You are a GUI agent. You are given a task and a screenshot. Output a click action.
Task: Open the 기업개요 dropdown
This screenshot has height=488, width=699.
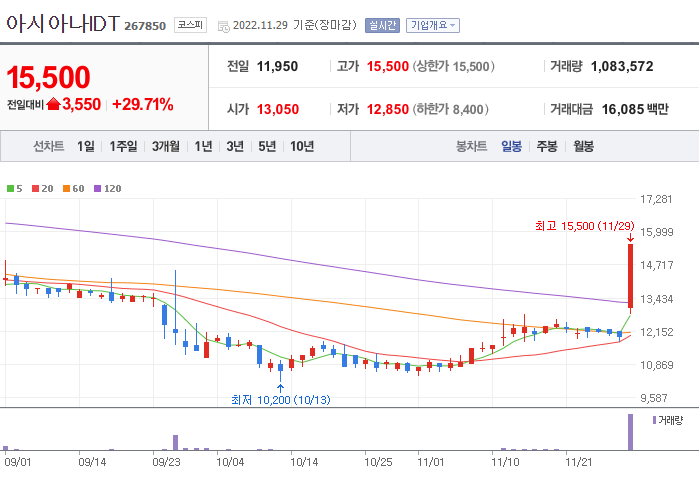[x=432, y=25]
